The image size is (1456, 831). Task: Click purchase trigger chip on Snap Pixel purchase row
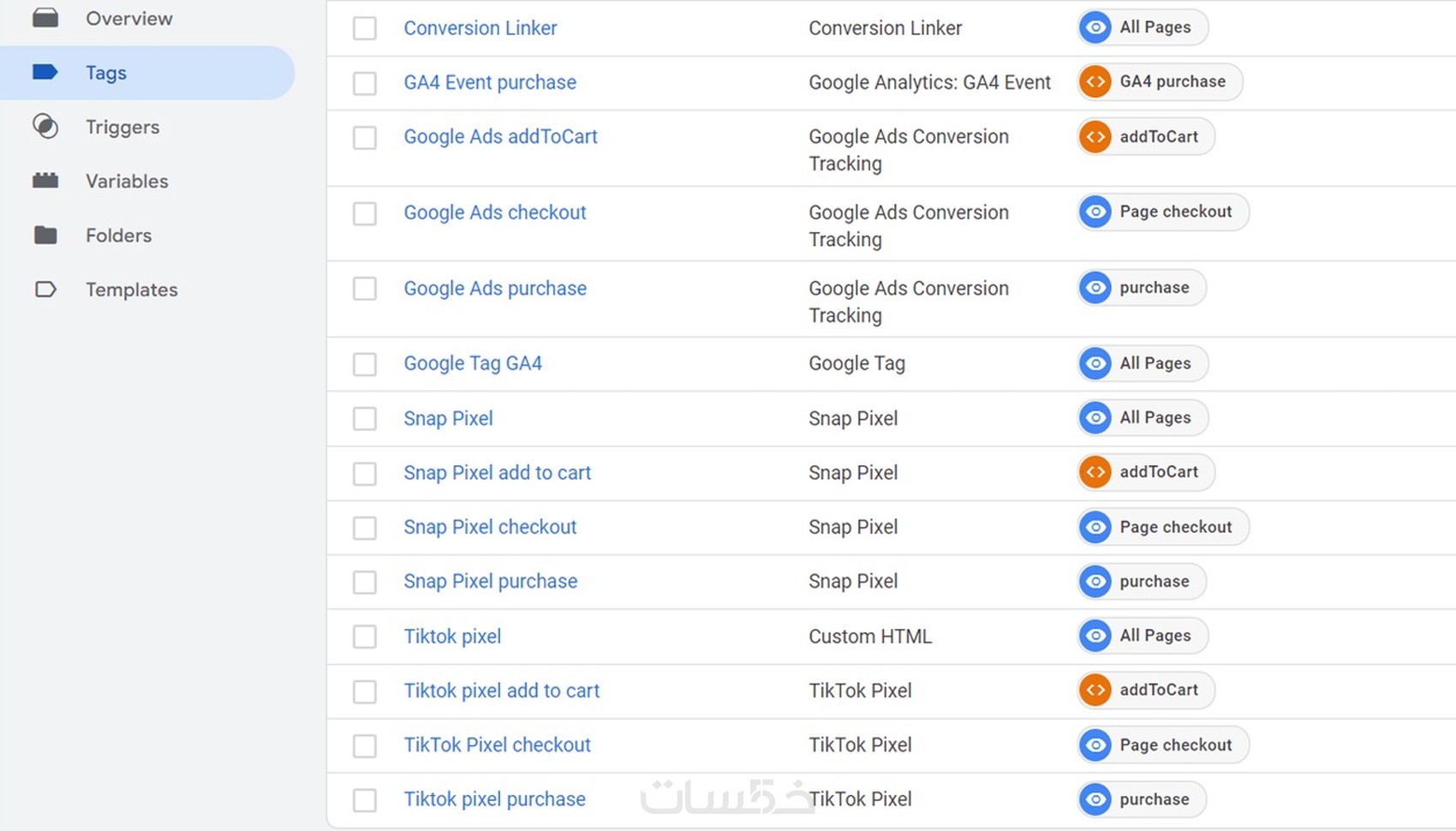pos(1143,582)
